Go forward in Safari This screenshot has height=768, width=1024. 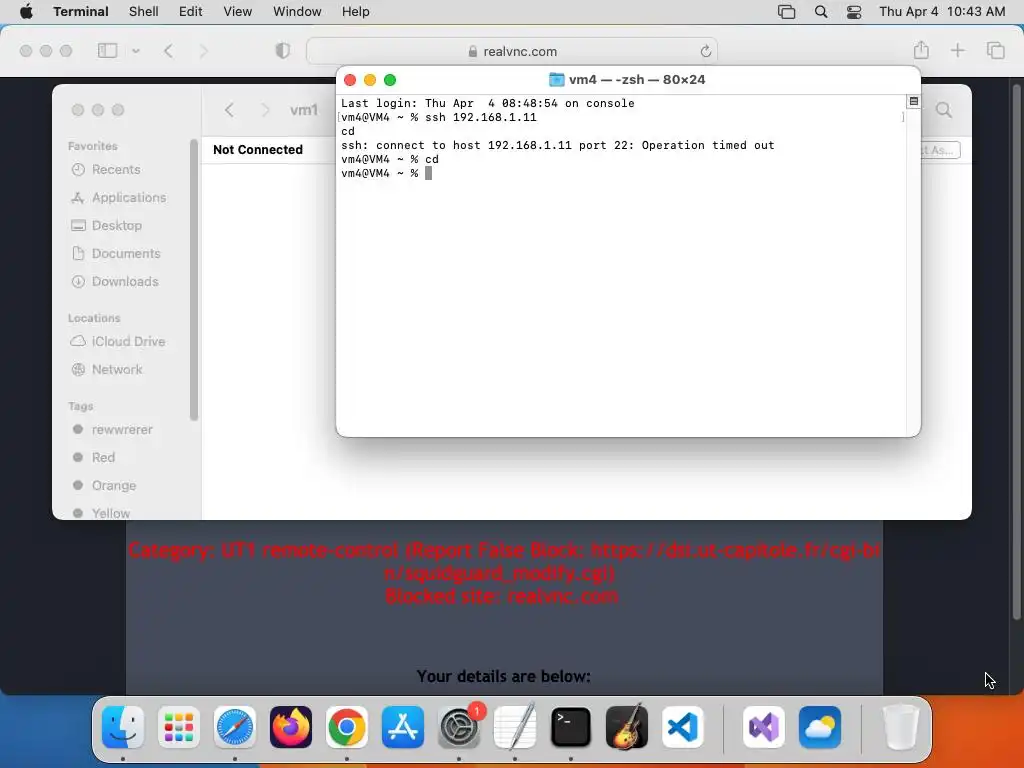click(203, 51)
